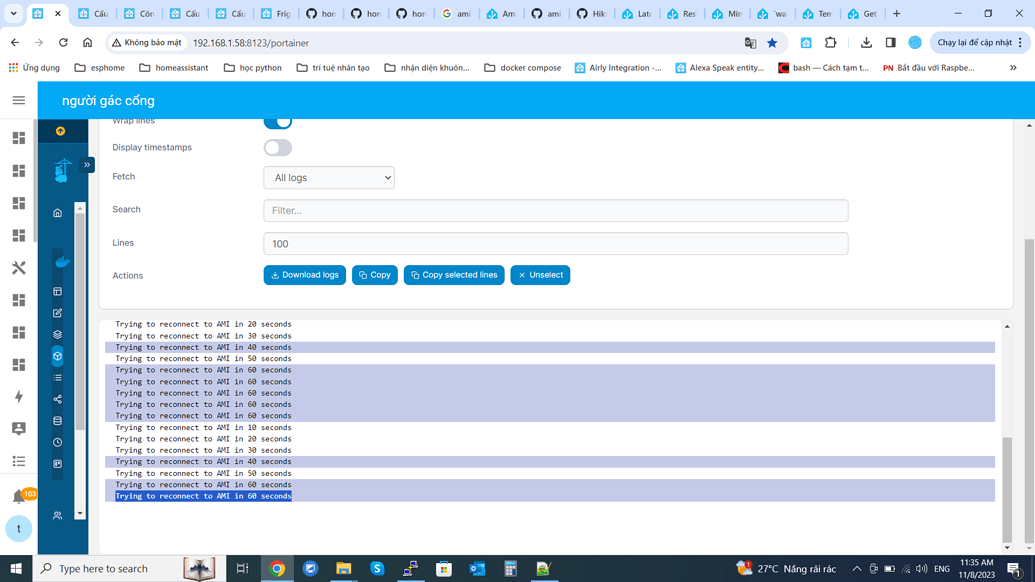Viewport: 1035px width, 582px height.
Task: Open the Fetch logs dropdown showing All logs
Action: 328,177
